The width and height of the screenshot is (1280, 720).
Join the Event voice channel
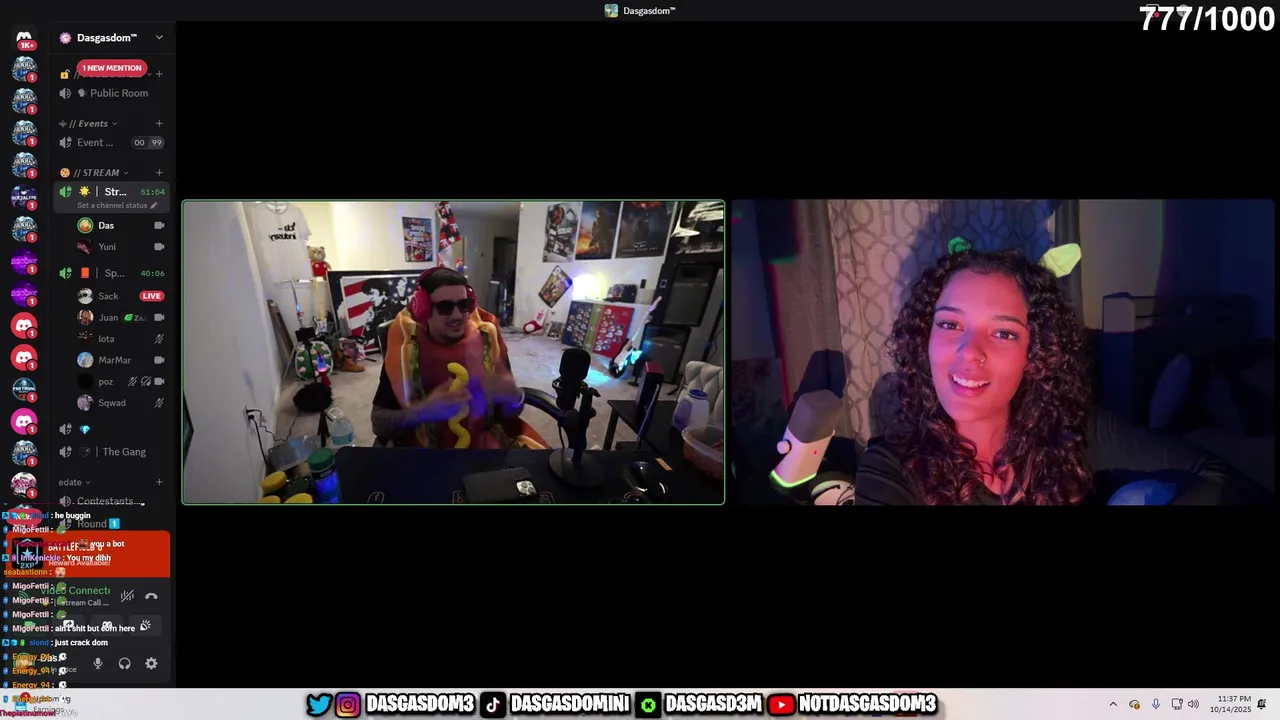click(95, 143)
